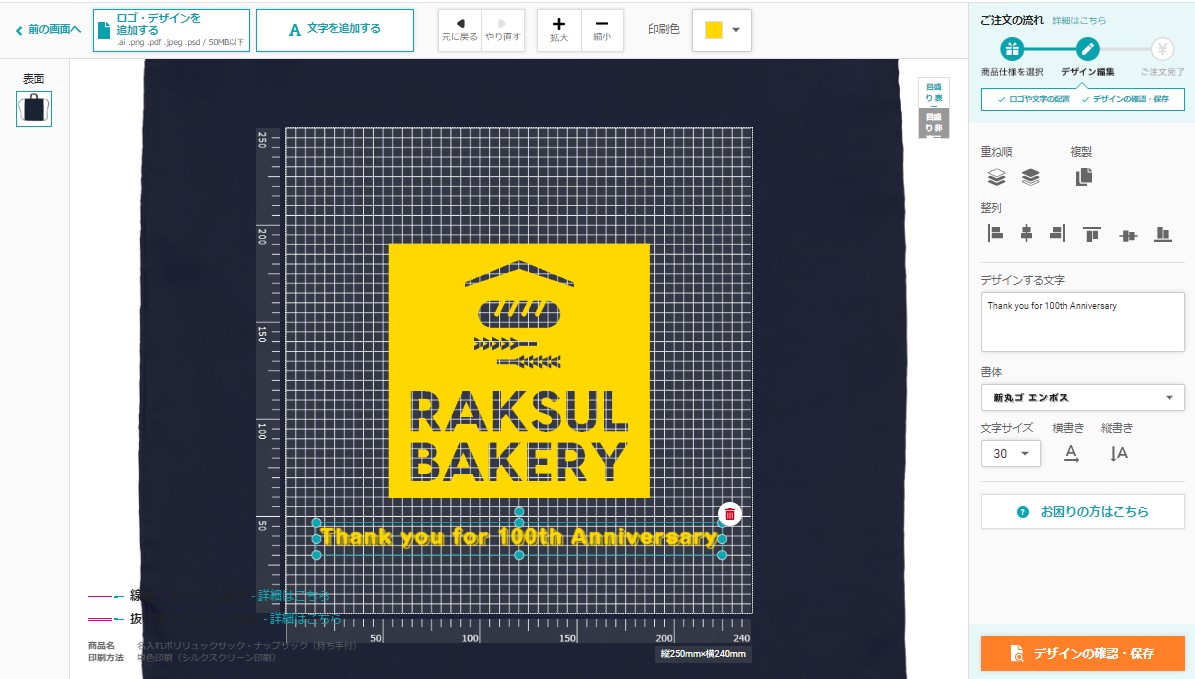Enable ruler display (目盛り表示) toggle
Viewport: 1195px width, 679px height.
pos(934,92)
